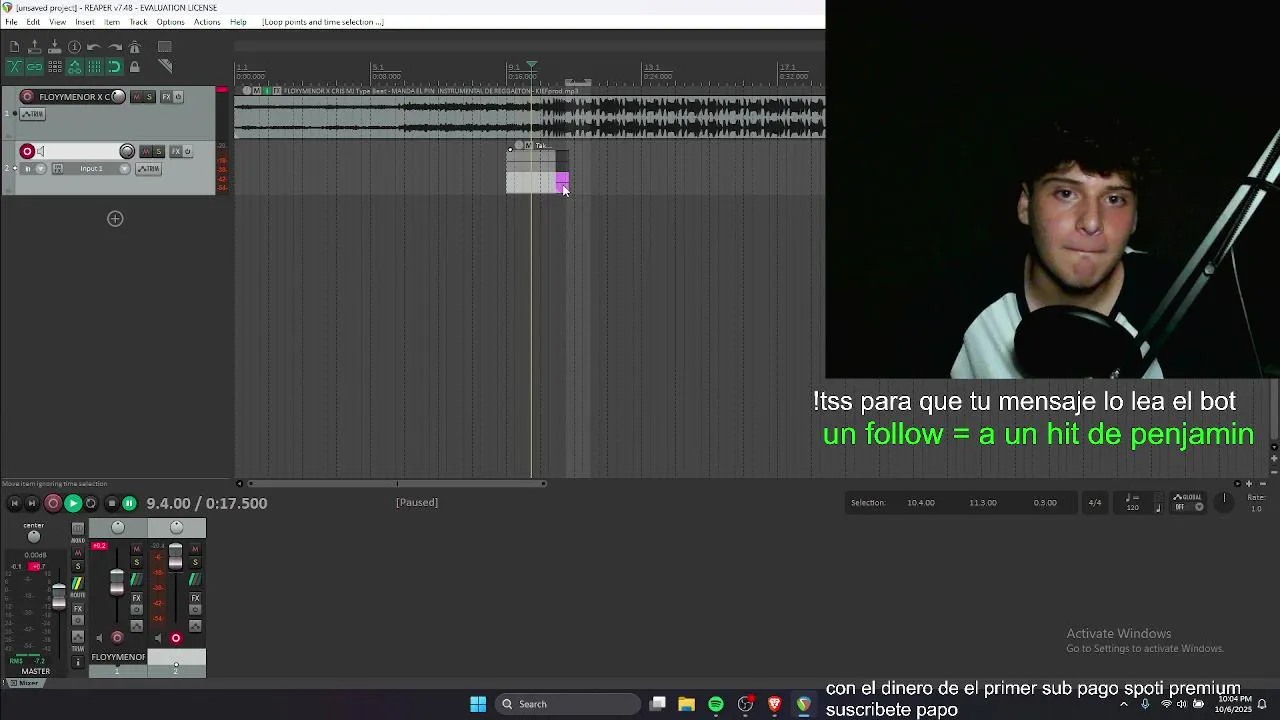Open FX for the FLOYYMENOR track
Screen dimensions: 1280x720
[166, 97]
